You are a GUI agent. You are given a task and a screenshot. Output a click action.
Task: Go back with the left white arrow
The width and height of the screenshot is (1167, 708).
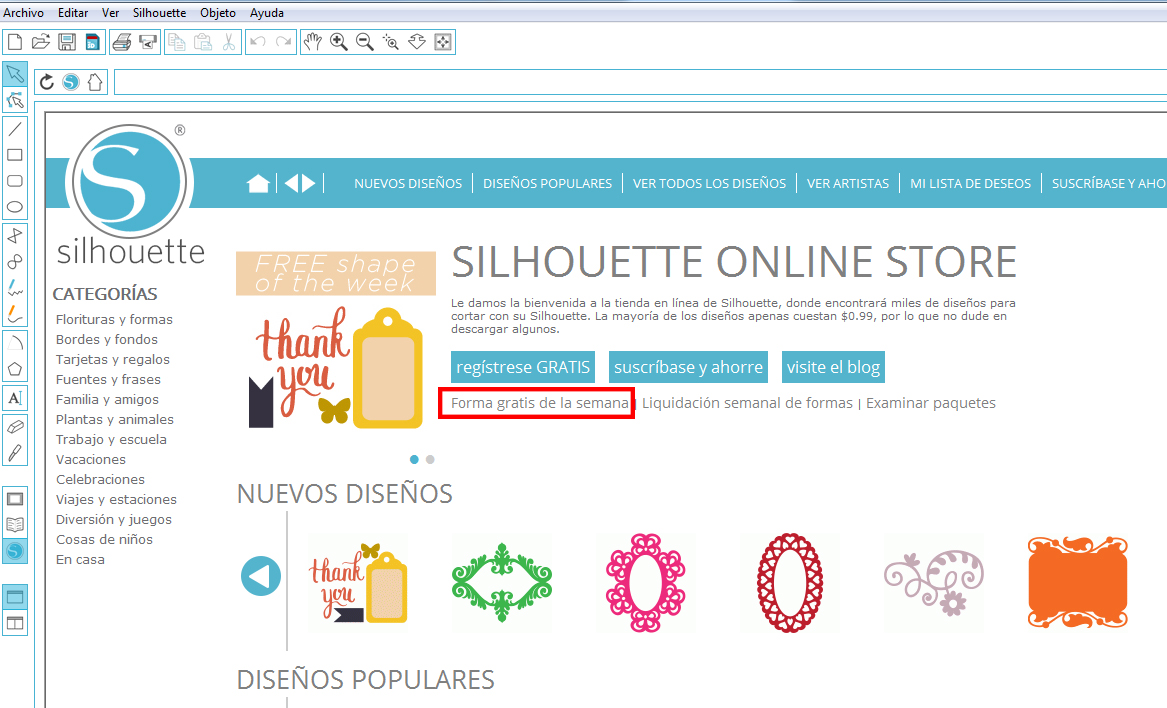(x=291, y=183)
